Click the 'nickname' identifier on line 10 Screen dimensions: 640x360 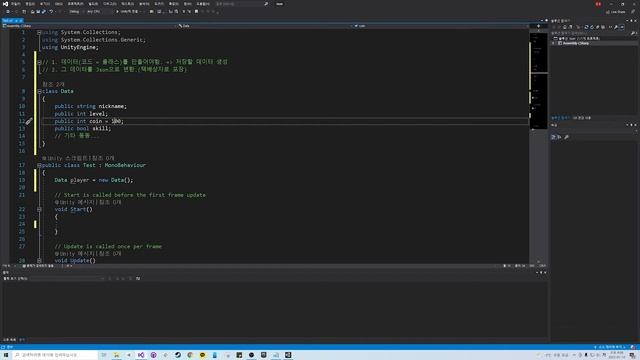[x=111, y=106]
